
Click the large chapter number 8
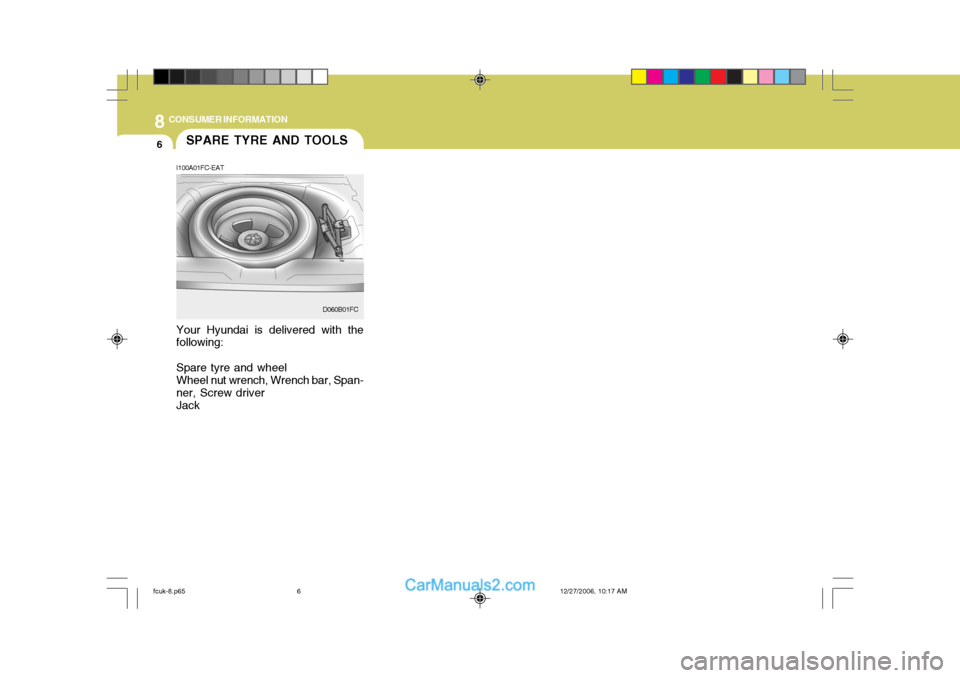pyautogui.click(x=159, y=121)
